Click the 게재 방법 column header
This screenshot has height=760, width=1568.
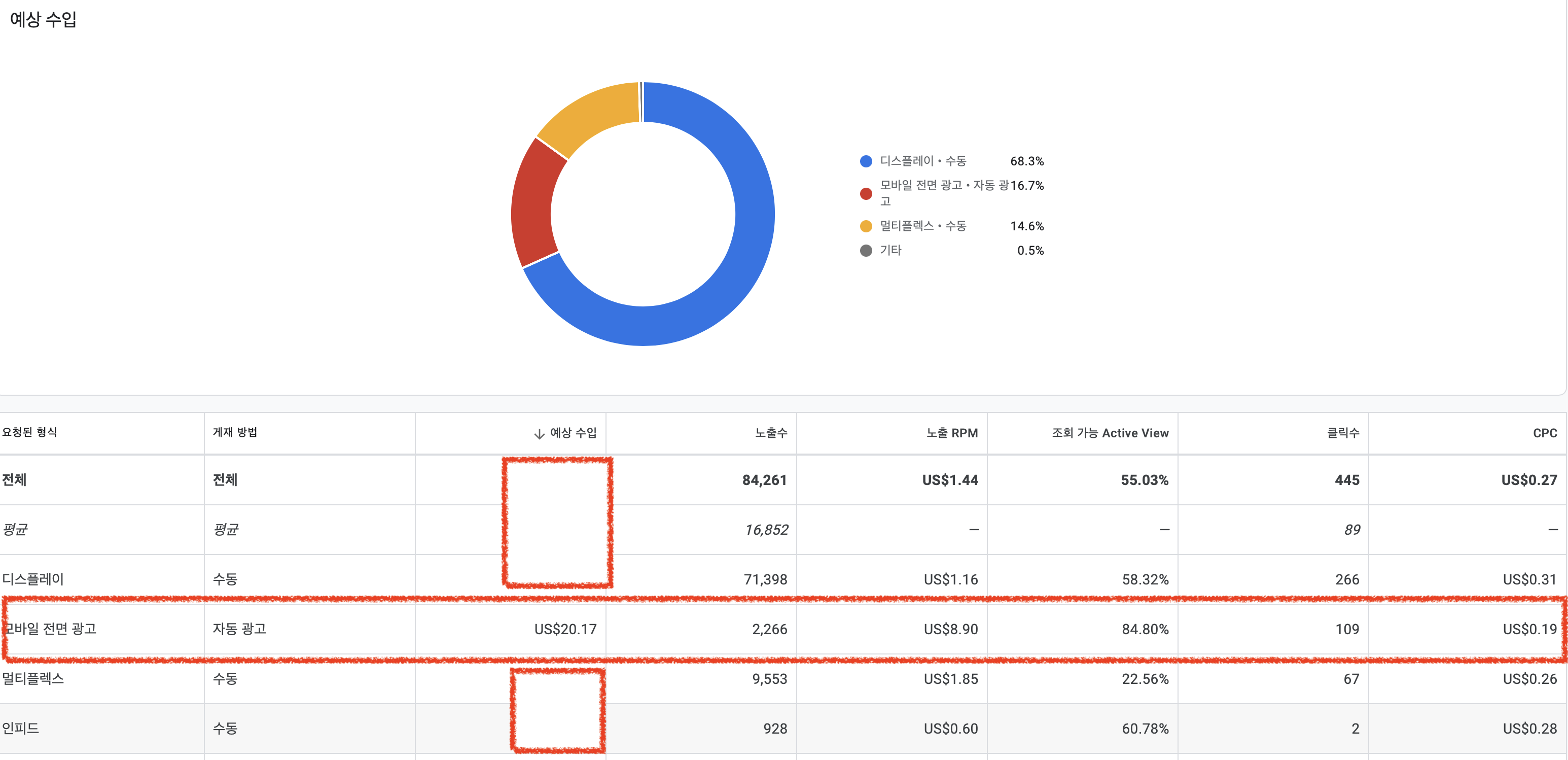point(235,432)
